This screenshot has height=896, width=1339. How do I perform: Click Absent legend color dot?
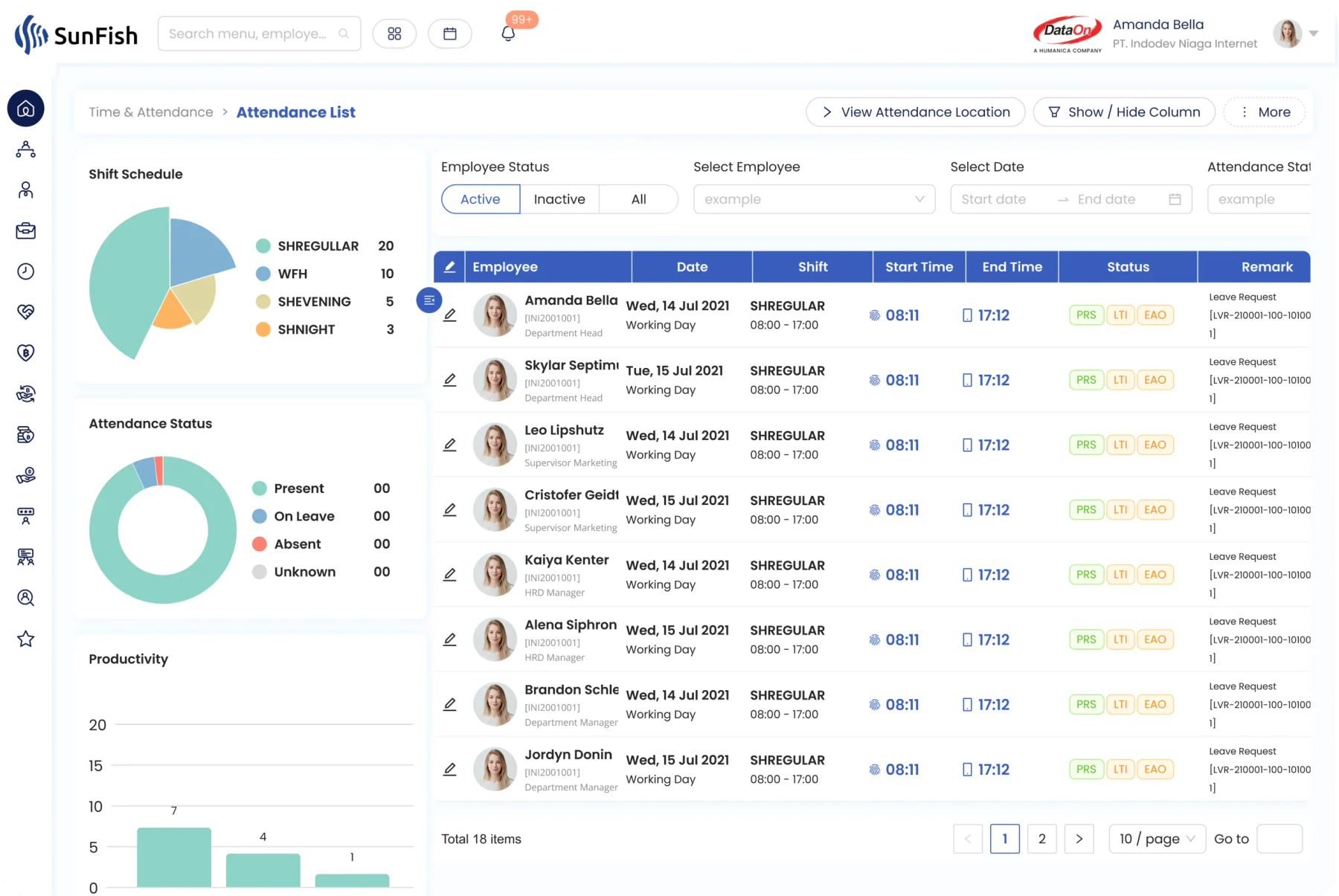pos(260,544)
